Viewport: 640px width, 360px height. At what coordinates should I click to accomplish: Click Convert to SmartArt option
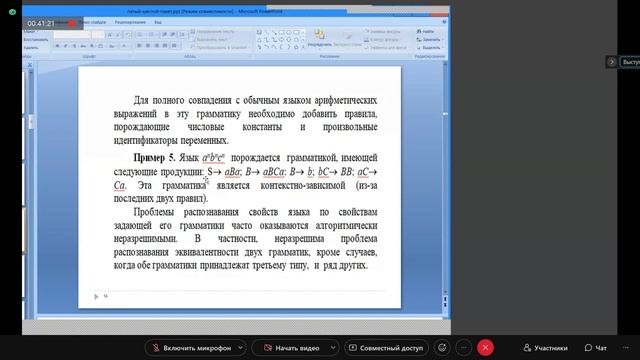(219, 48)
